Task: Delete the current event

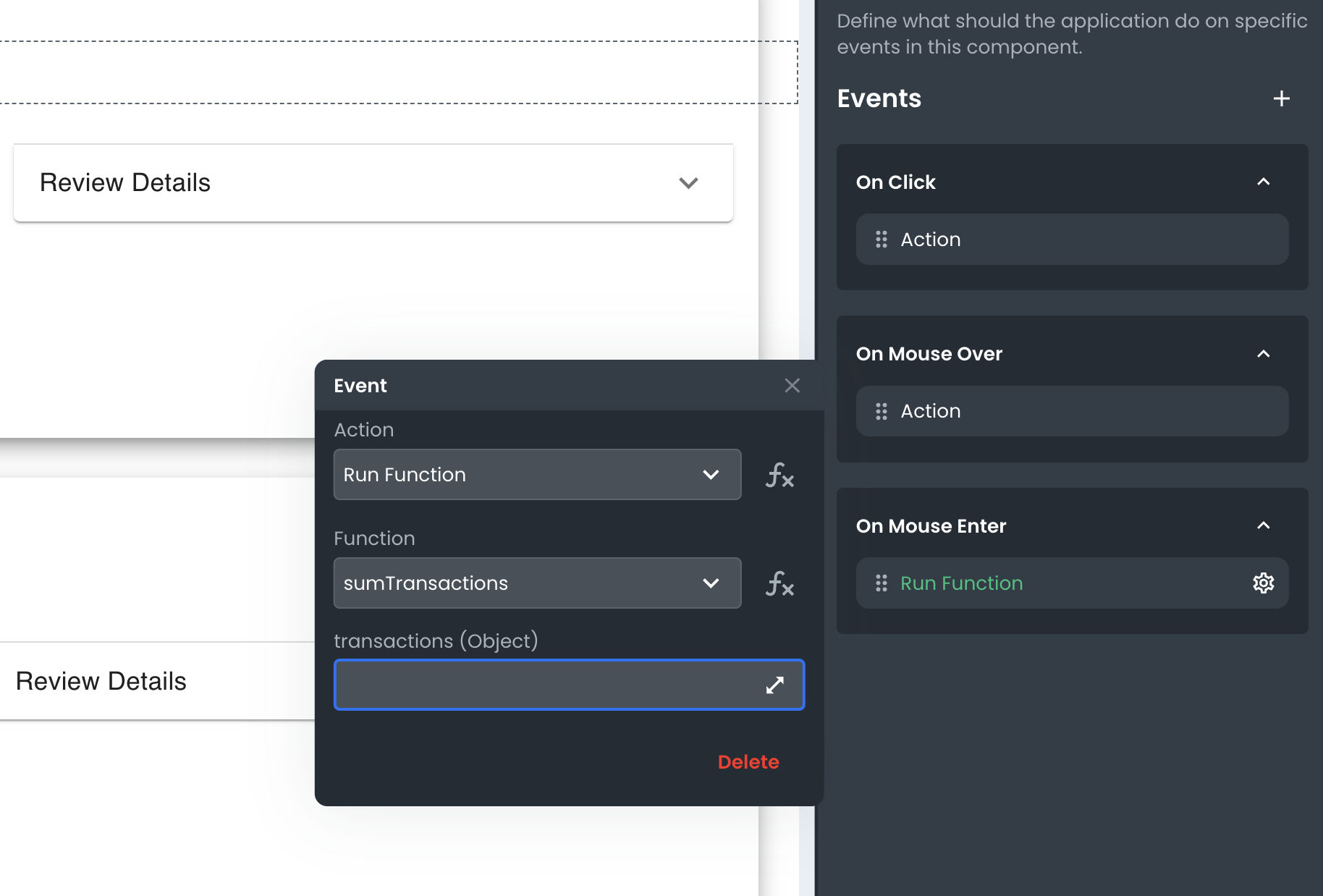Action: click(748, 762)
